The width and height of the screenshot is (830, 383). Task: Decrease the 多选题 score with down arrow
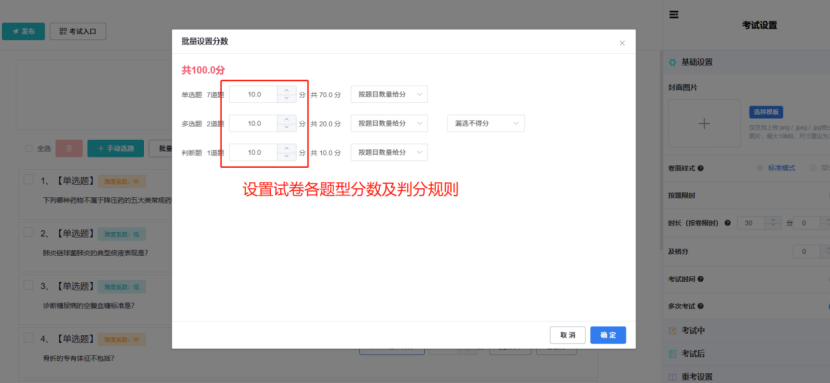[x=286, y=127]
